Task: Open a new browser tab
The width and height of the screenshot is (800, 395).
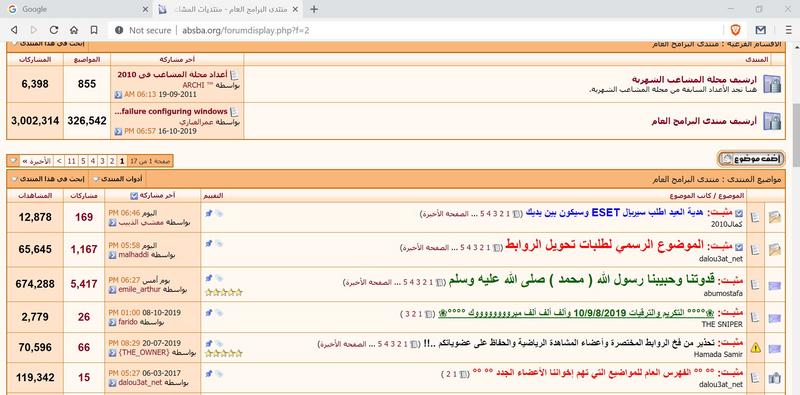Action: (314, 9)
